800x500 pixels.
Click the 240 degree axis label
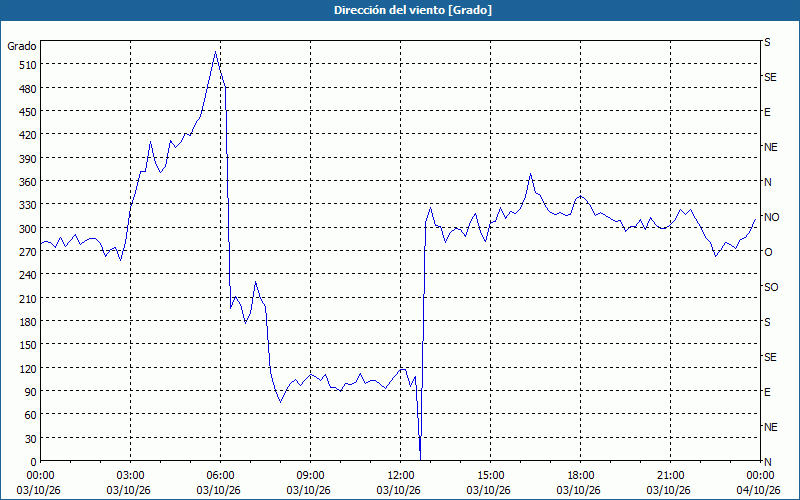[x=27, y=275]
